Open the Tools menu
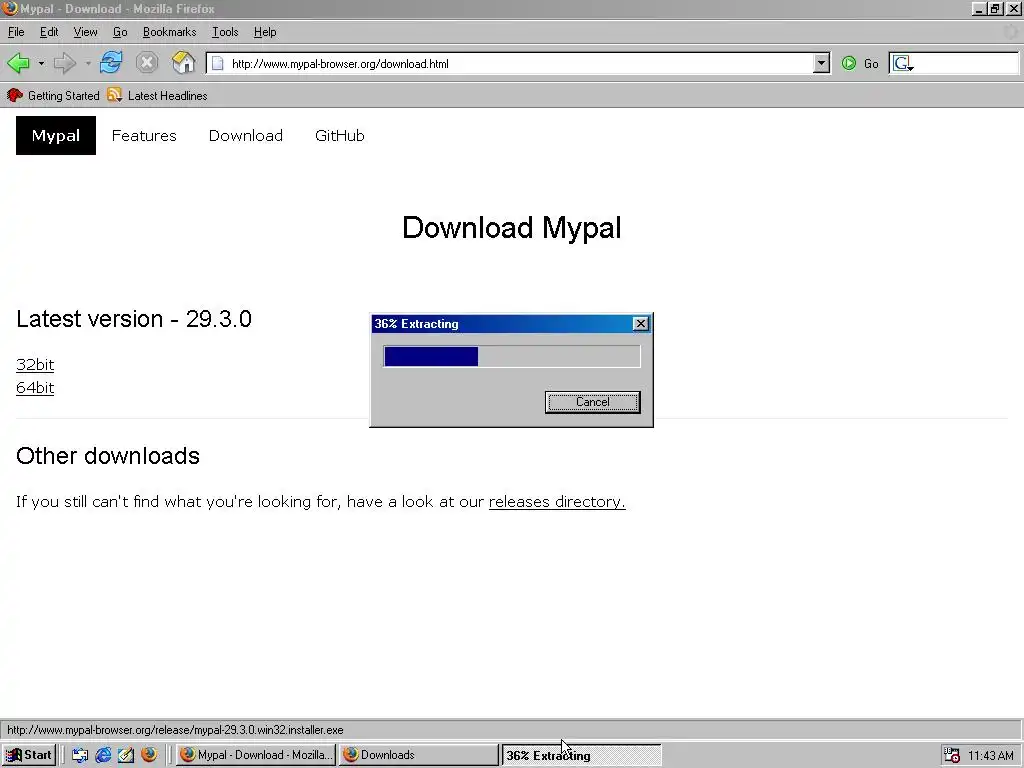 [225, 32]
